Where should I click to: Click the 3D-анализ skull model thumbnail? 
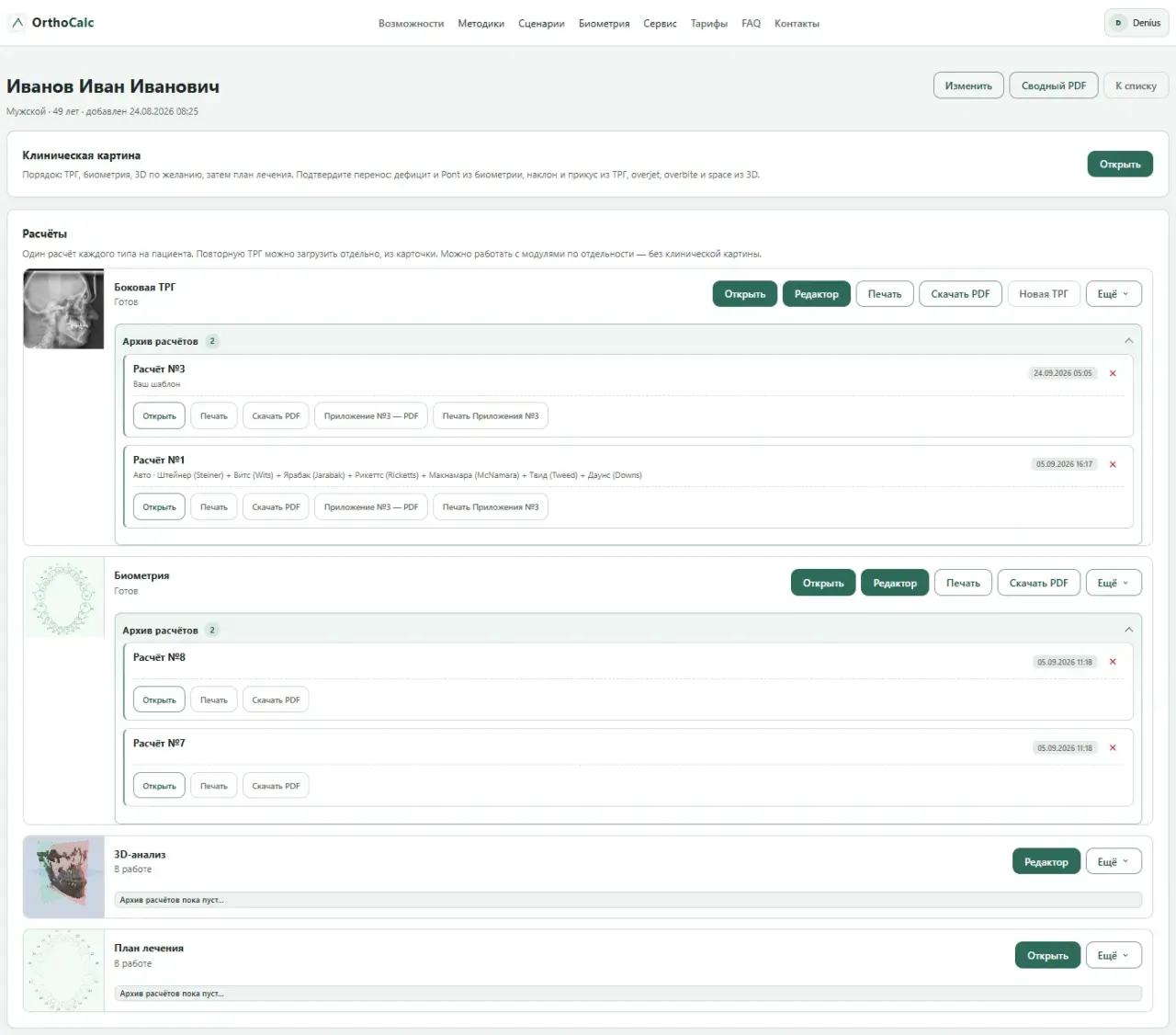pos(63,877)
